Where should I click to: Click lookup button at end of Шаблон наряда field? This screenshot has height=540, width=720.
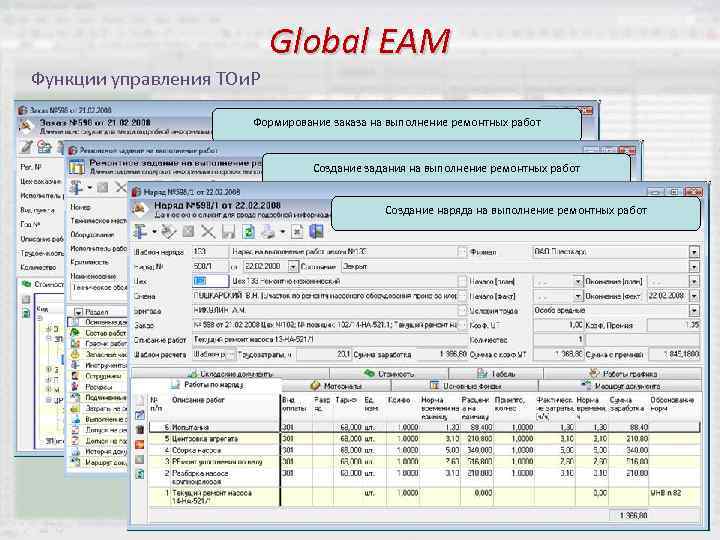point(462,252)
